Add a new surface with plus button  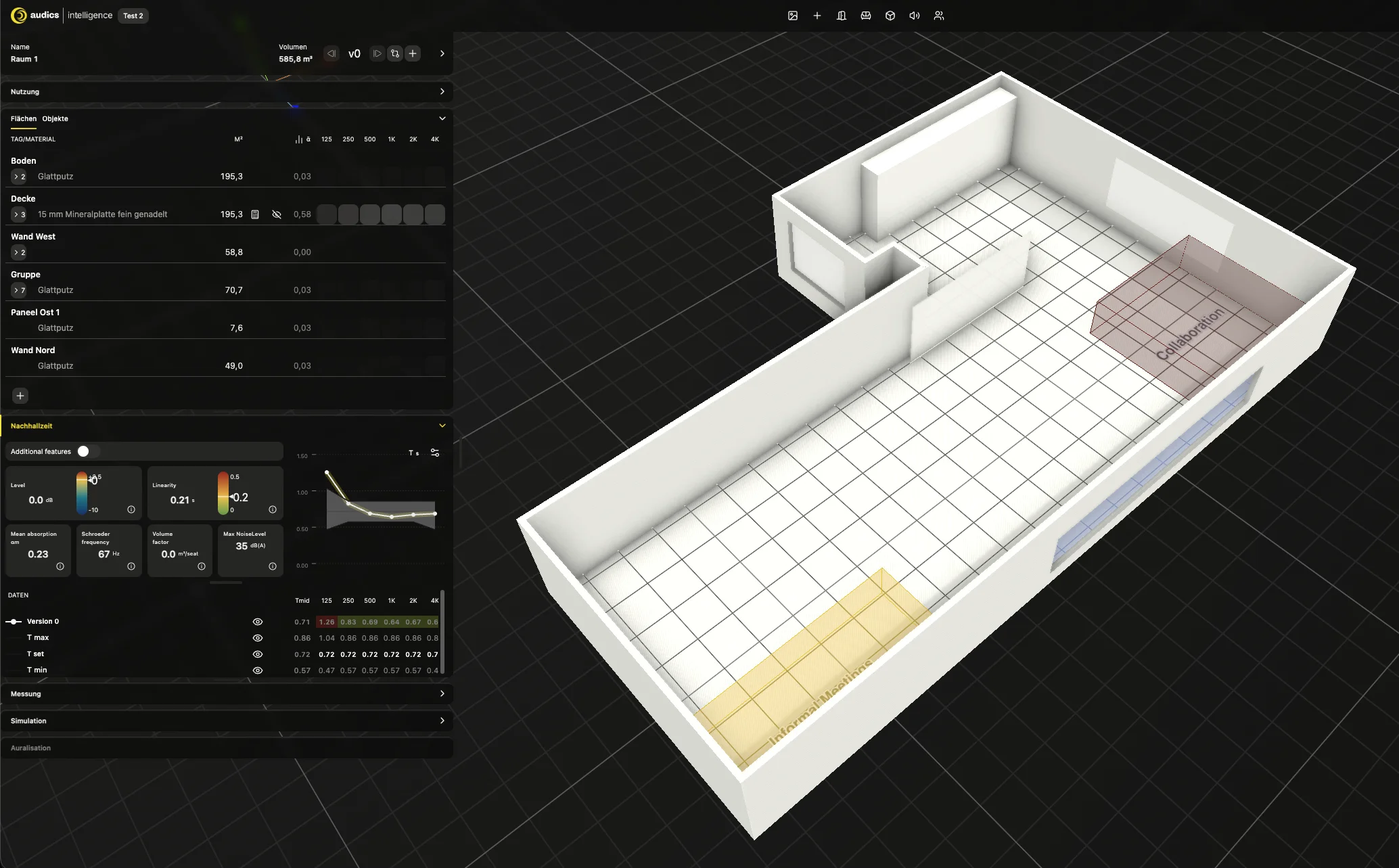(x=20, y=396)
